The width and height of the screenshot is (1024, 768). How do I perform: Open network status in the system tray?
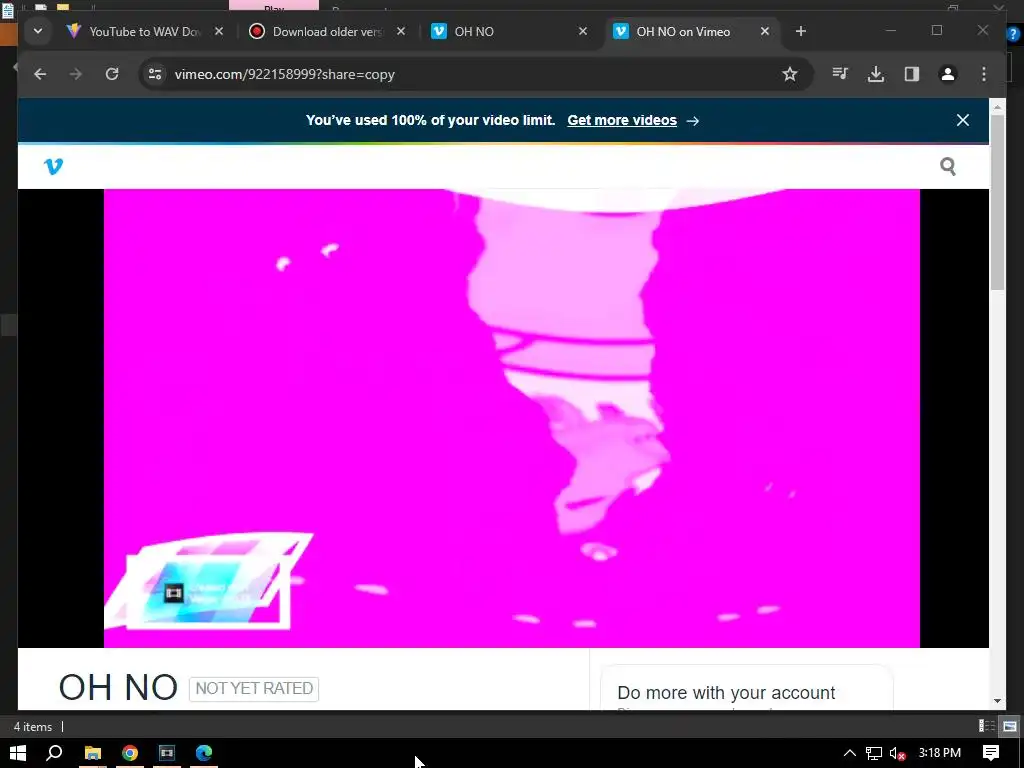[x=874, y=753]
